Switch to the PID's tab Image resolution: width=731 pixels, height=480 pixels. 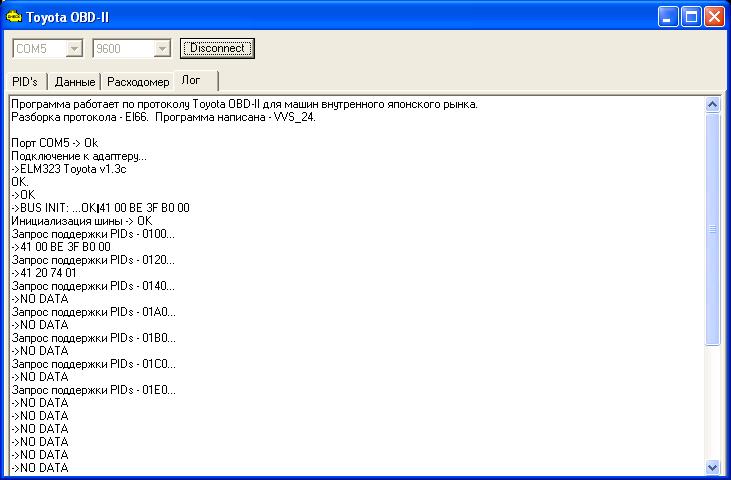[x=24, y=82]
